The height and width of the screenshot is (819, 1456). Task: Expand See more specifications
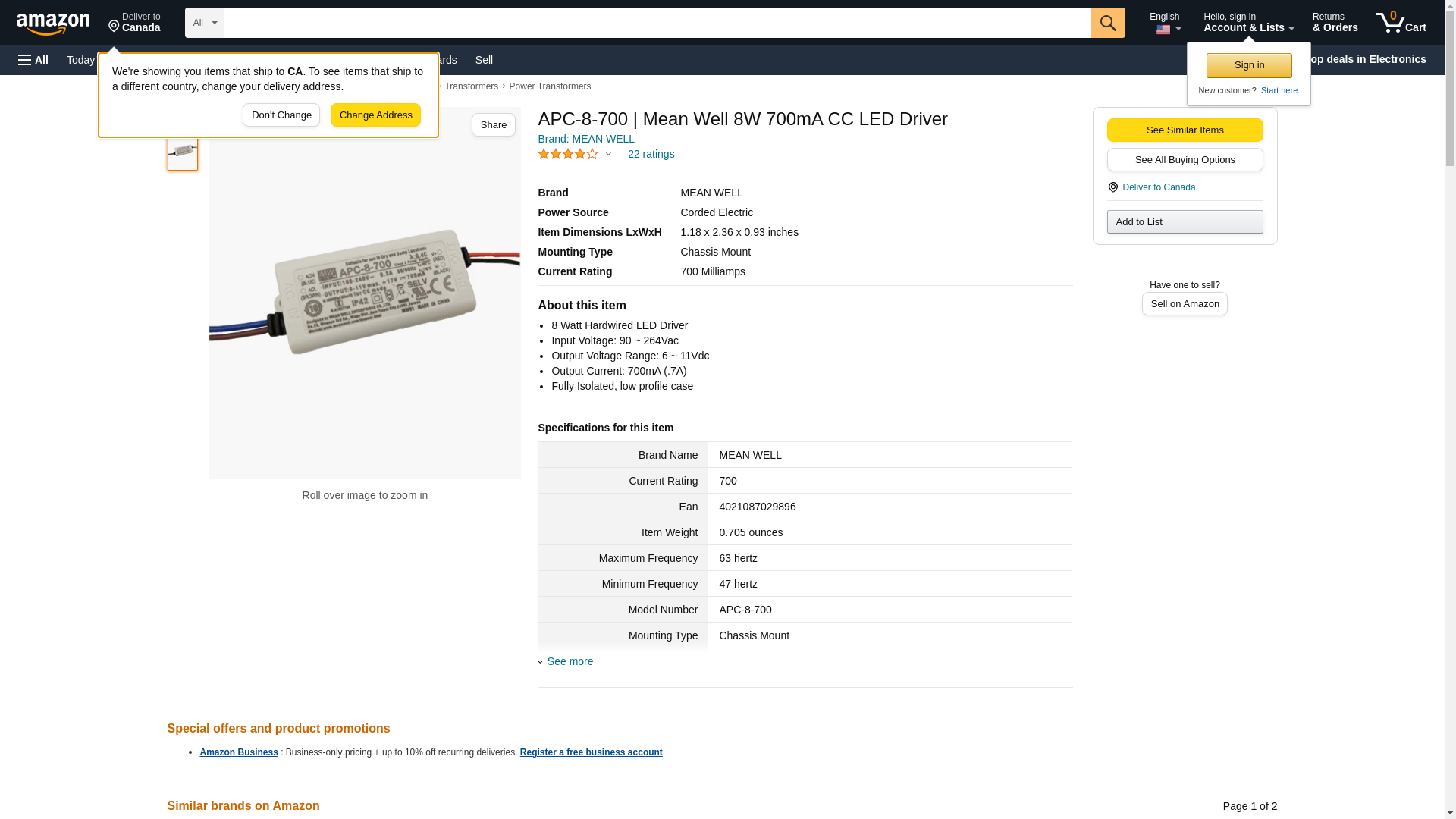(570, 661)
